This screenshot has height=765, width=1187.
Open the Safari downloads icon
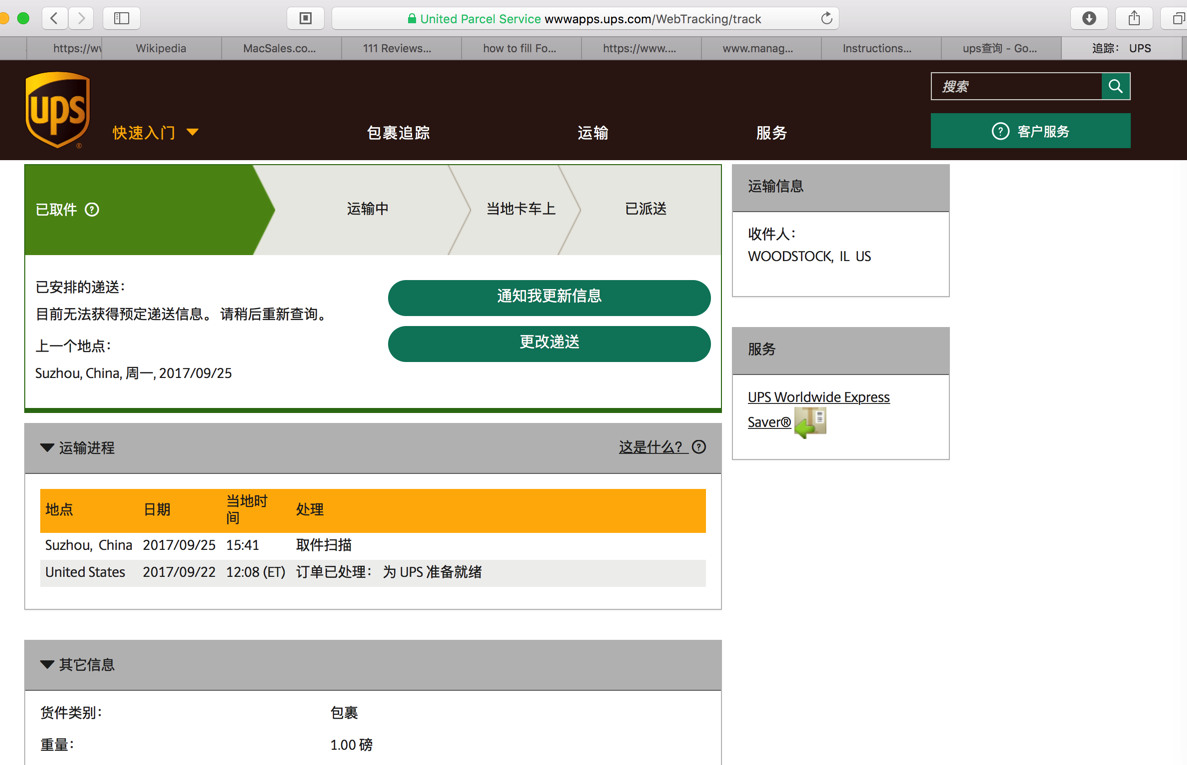pos(1089,18)
